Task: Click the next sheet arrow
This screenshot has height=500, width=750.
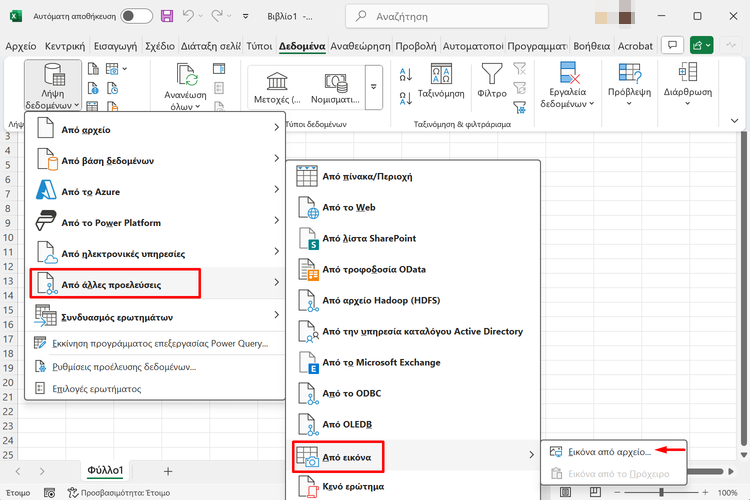Action: [42, 471]
